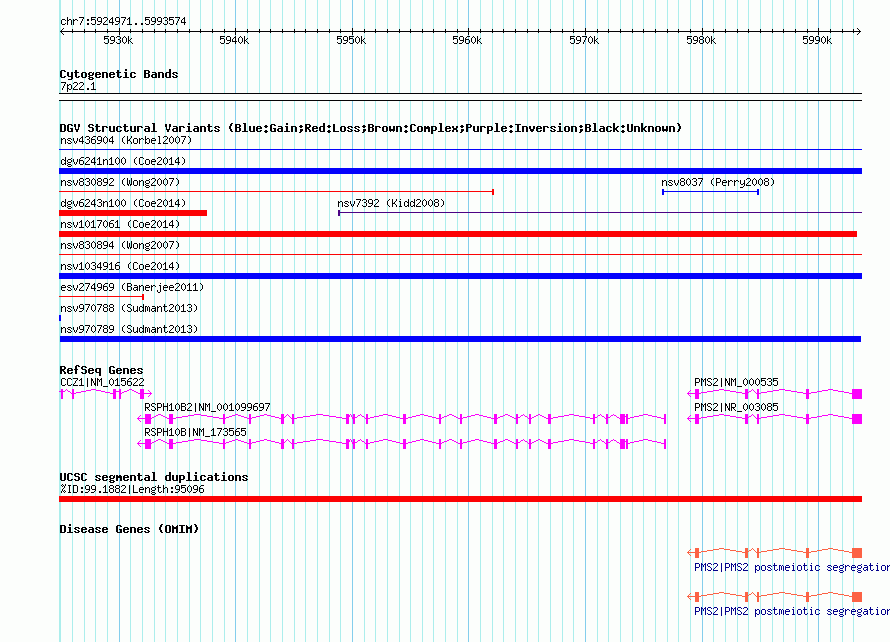Viewport: 890px width, 642px height.
Task: Click the chr7:5924971..5993574 coordinate label
Action: (x=123, y=21)
